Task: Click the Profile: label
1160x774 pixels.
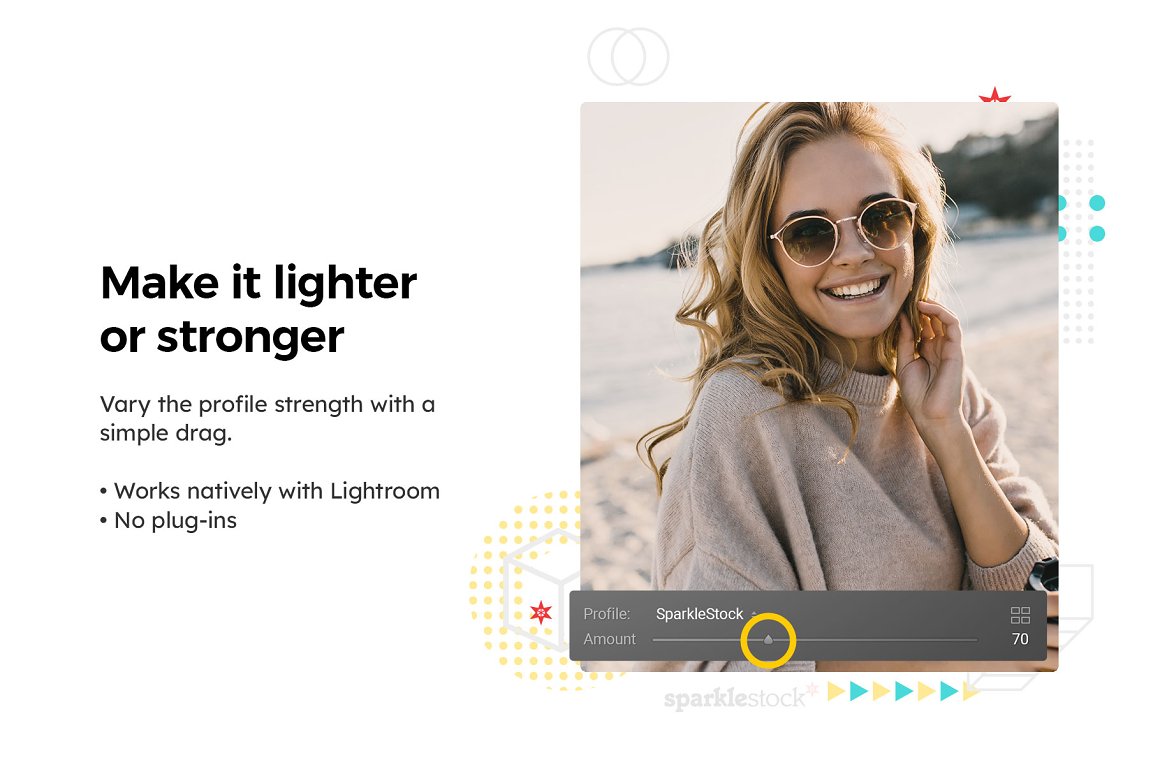Action: pyautogui.click(x=607, y=613)
